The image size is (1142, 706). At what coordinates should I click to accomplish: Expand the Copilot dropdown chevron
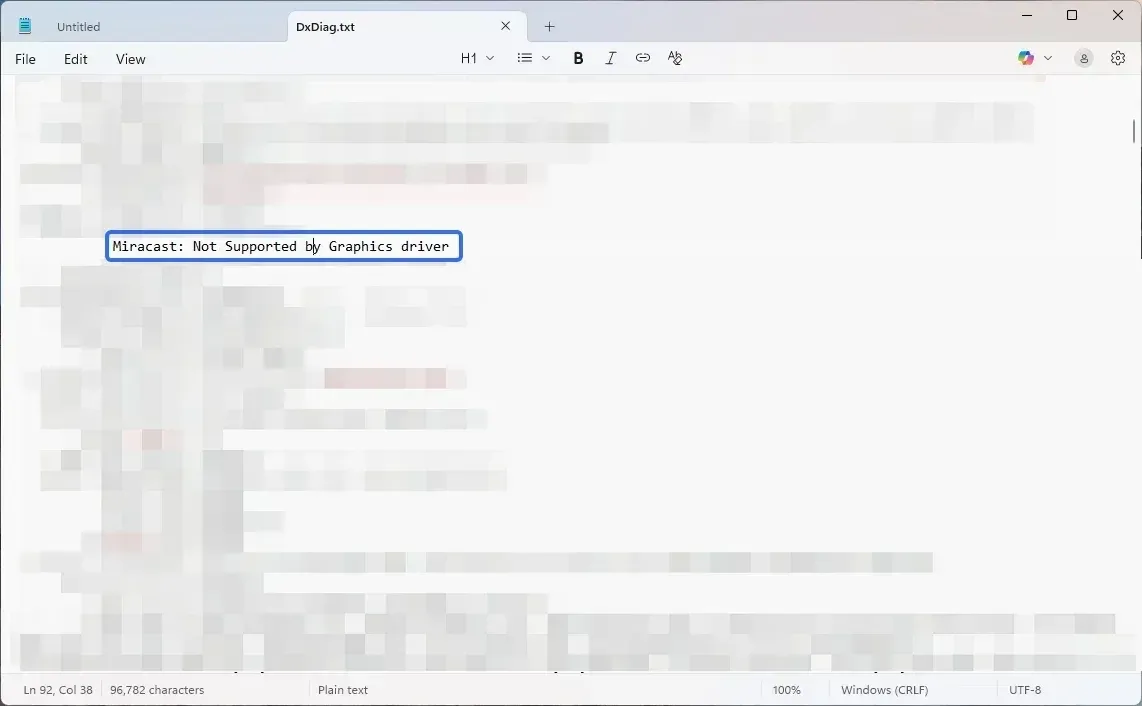(x=1048, y=58)
